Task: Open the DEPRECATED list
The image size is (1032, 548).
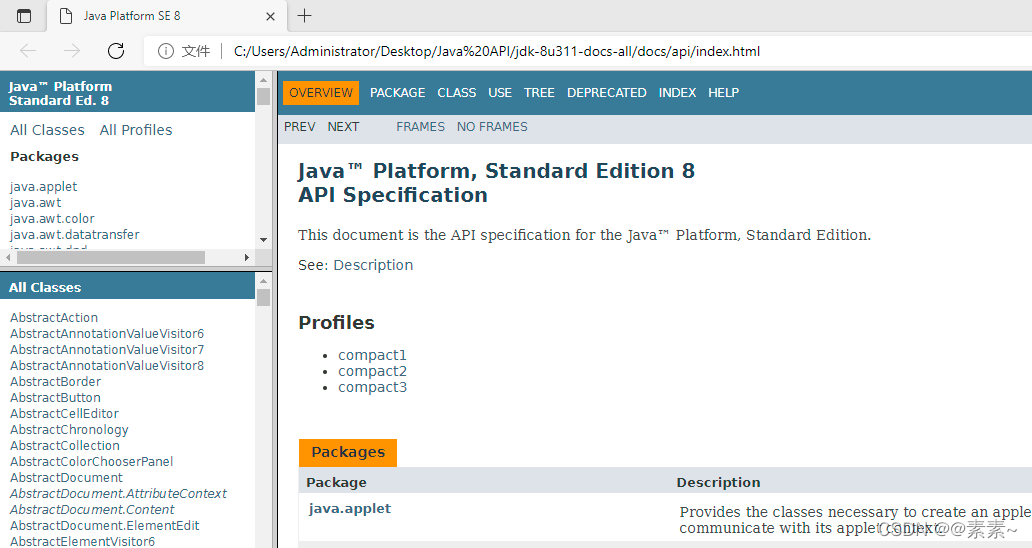Action: (606, 93)
